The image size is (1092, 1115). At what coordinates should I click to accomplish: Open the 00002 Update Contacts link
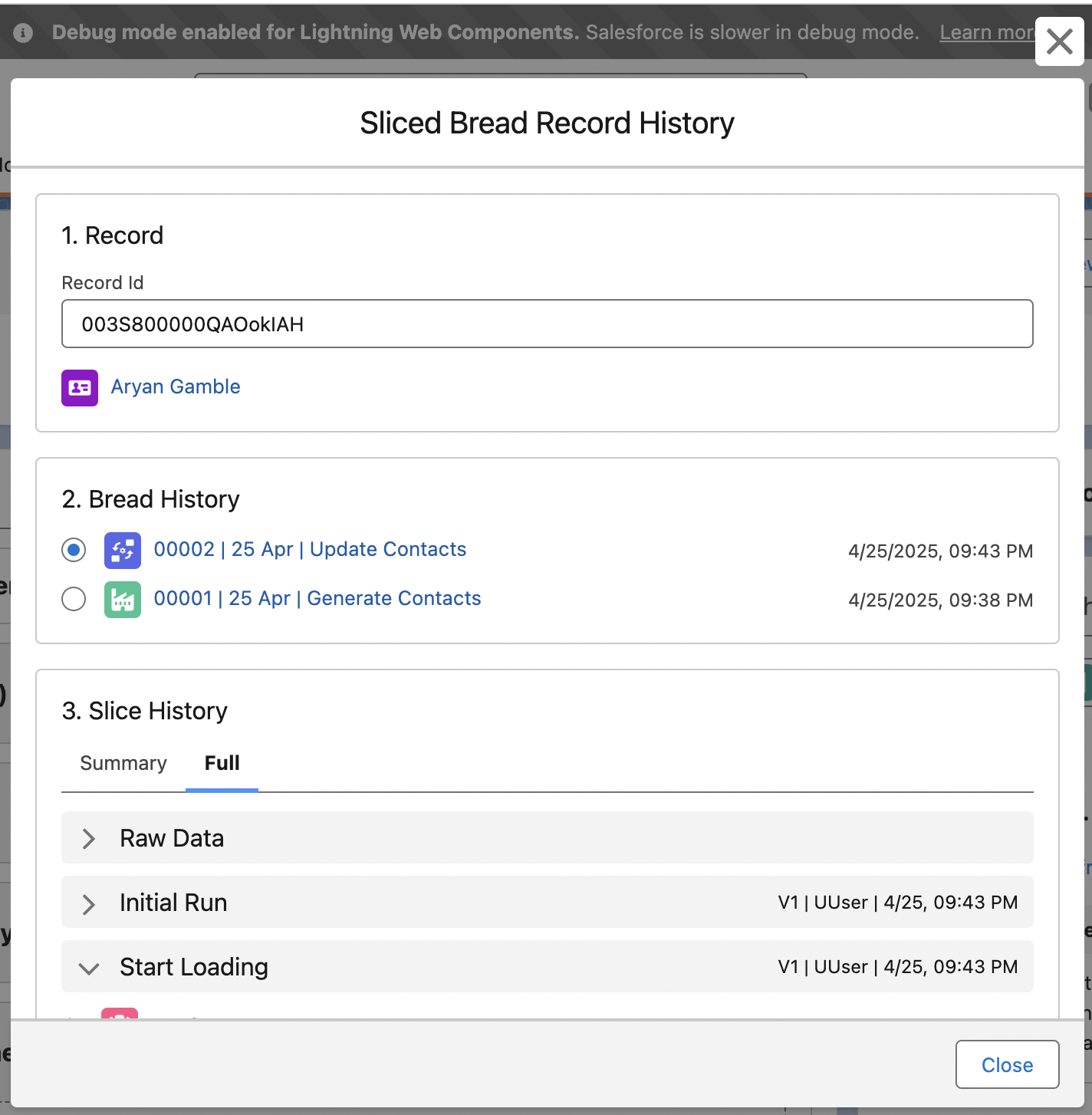click(310, 549)
